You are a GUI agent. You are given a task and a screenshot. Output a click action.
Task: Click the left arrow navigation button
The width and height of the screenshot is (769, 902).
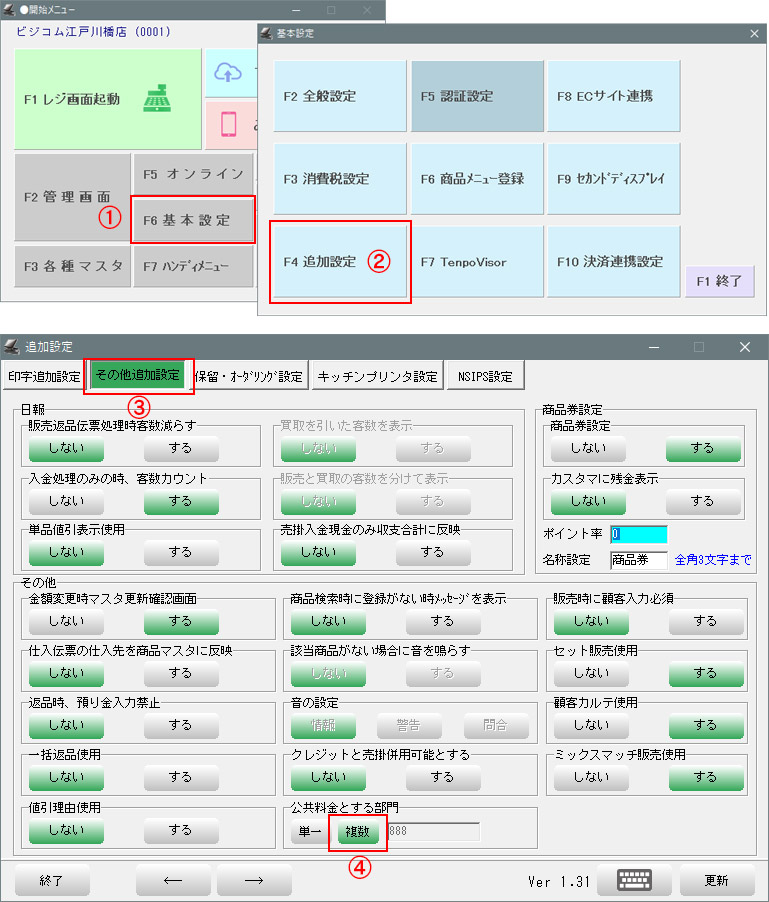[x=173, y=880]
